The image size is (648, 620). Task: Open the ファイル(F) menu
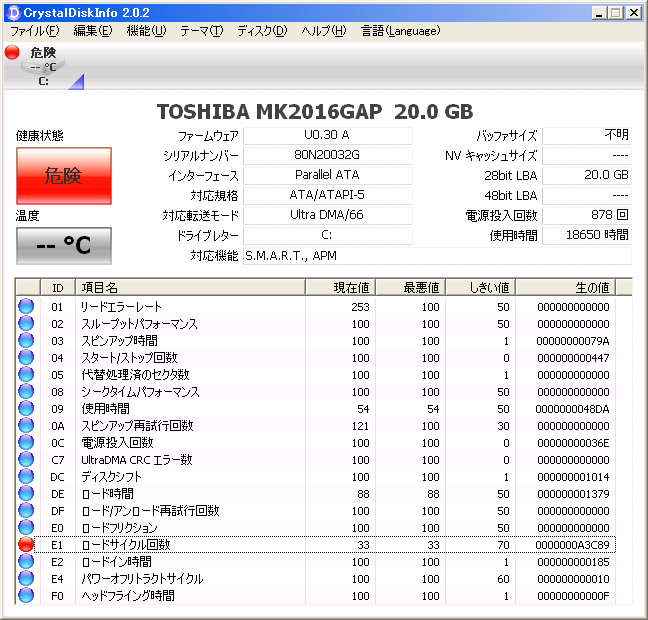click(x=34, y=31)
